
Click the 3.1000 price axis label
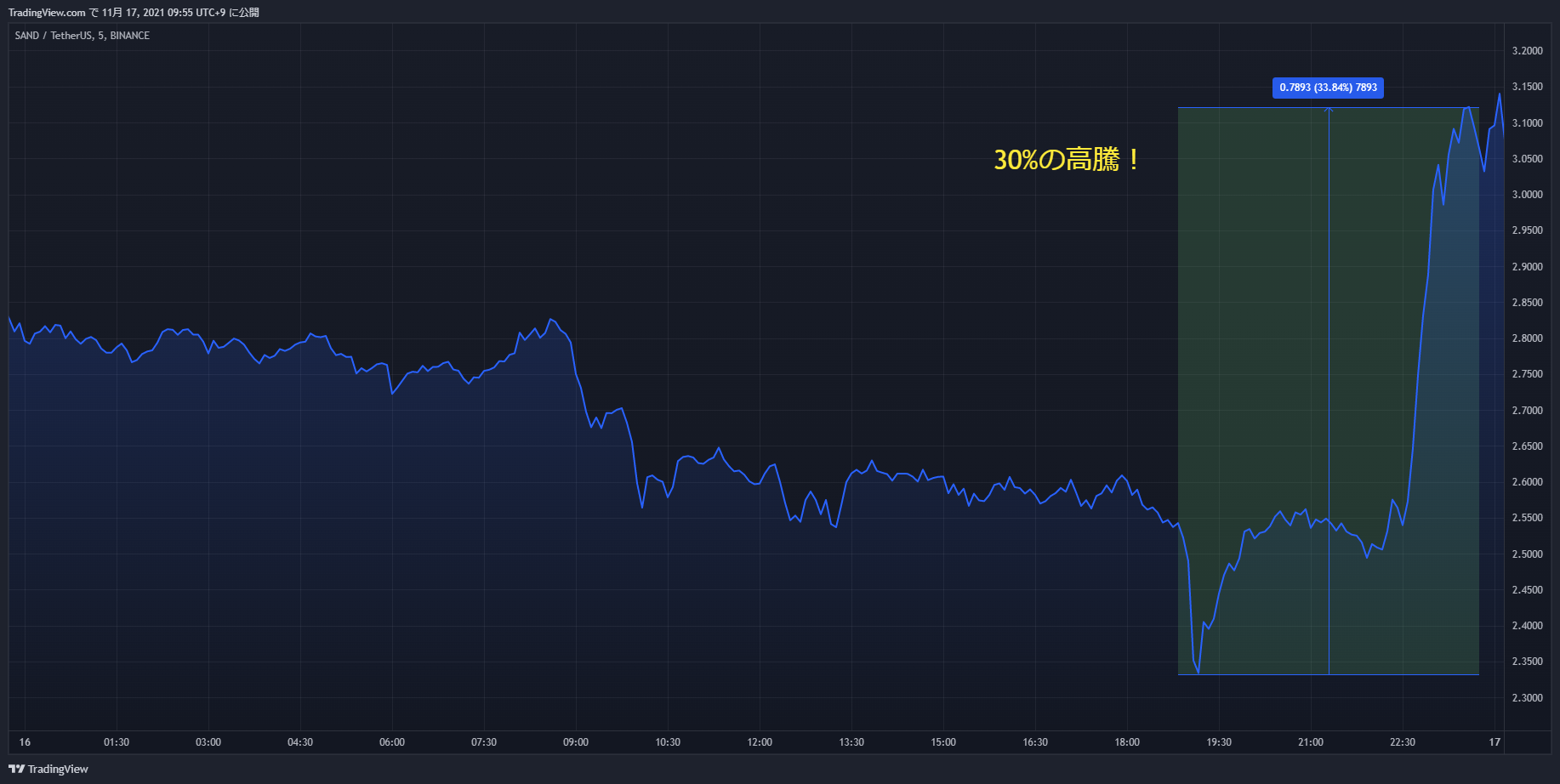click(x=1527, y=123)
